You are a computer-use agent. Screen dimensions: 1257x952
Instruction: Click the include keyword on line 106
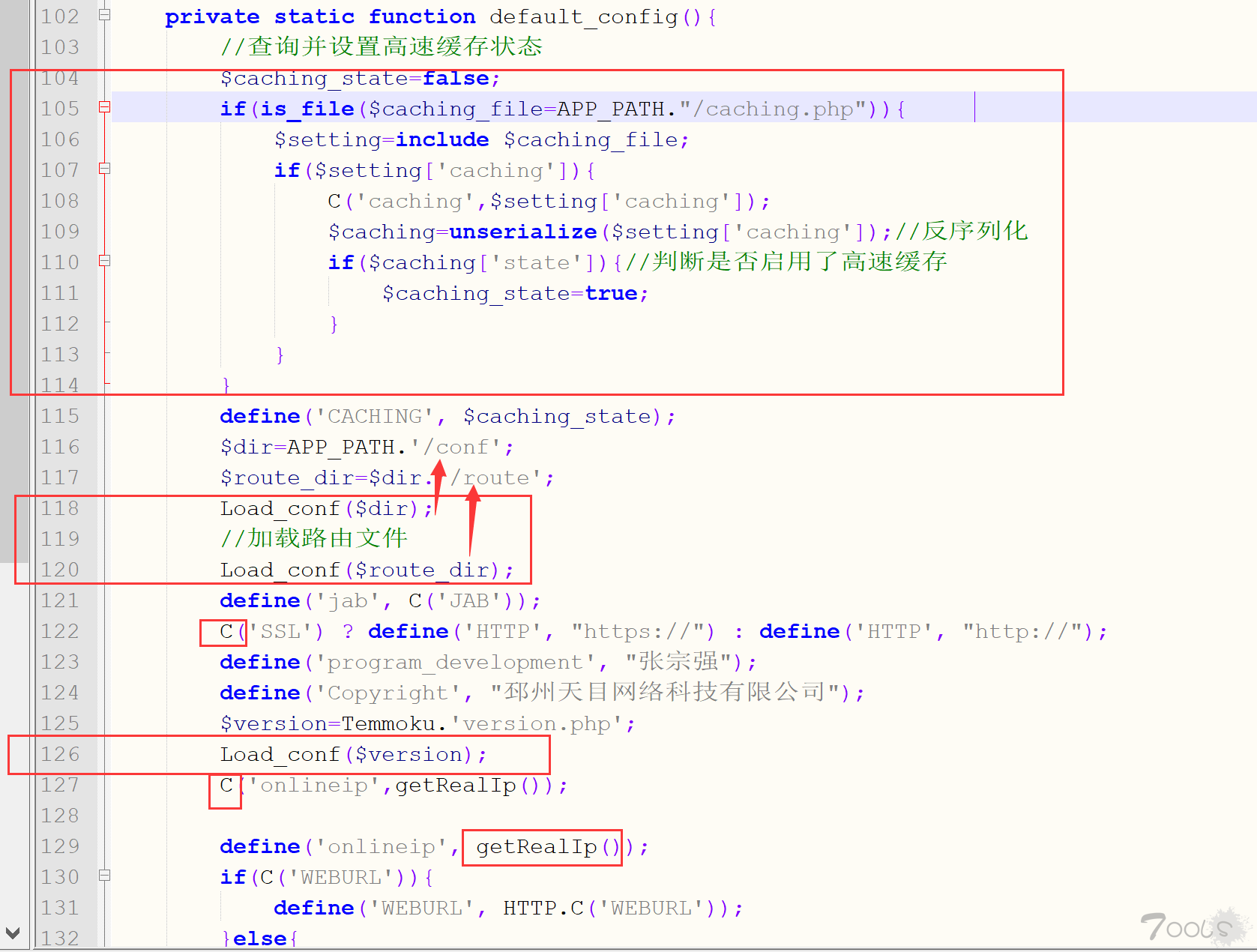(x=442, y=140)
